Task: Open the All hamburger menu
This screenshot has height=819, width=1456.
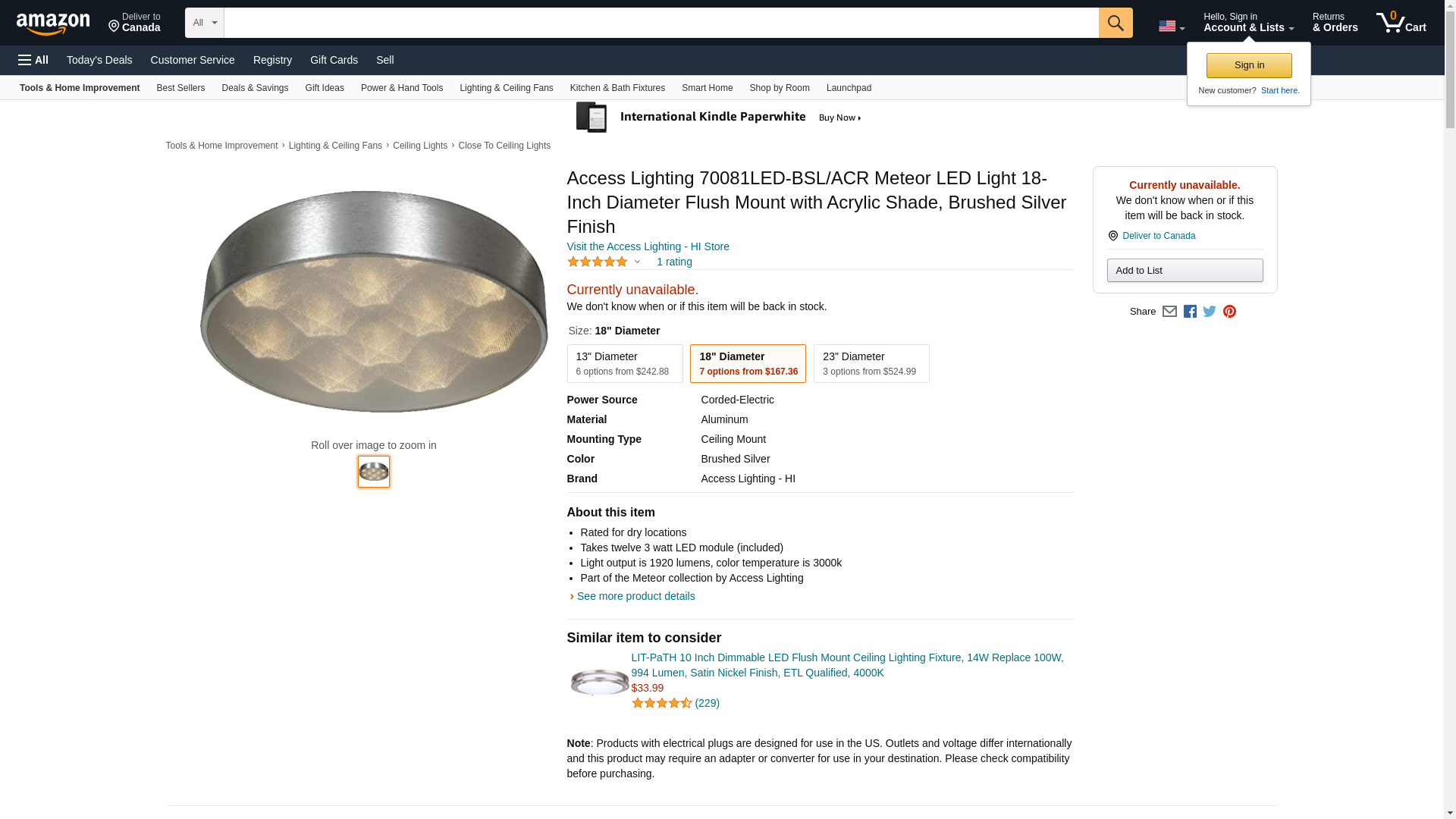Action: 33,60
